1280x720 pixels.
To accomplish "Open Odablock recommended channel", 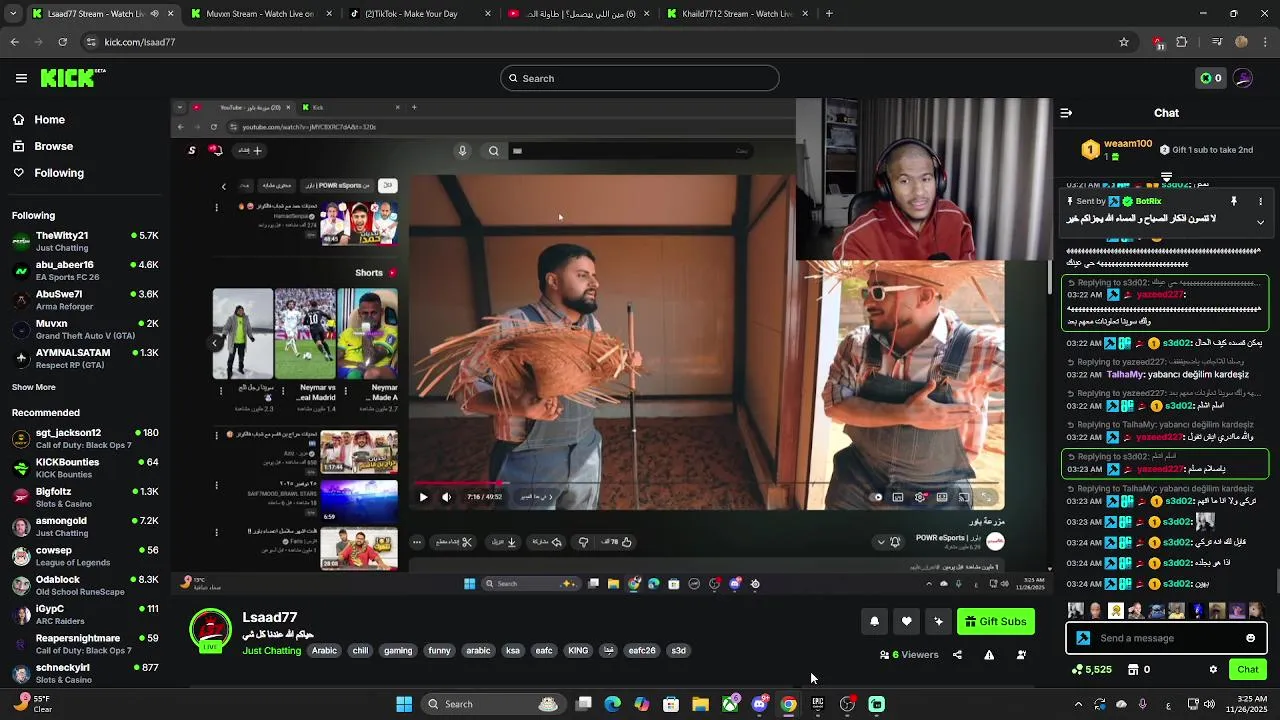I will tap(85, 585).
